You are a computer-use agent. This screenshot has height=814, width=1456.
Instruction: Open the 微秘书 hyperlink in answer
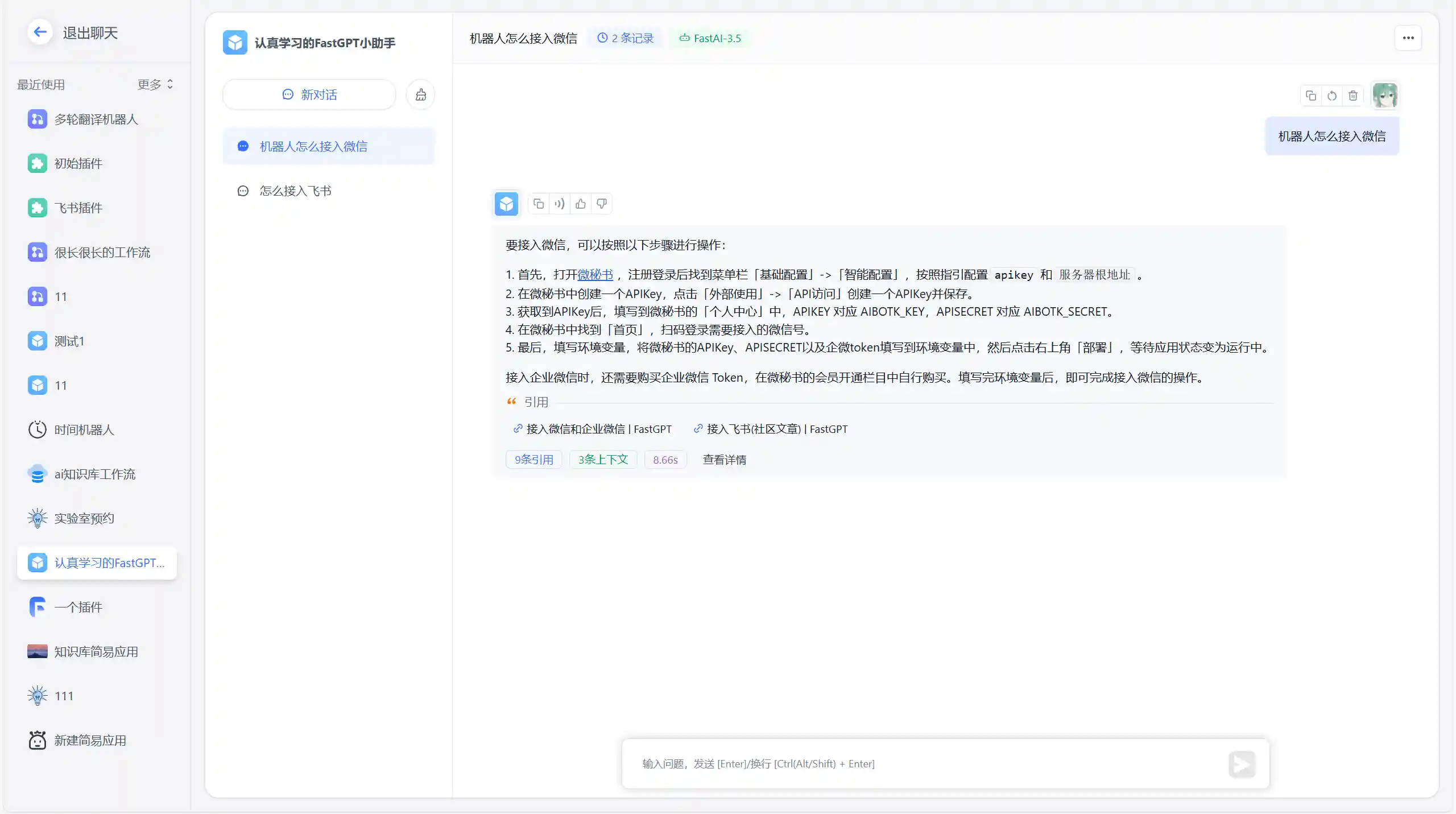coord(595,275)
